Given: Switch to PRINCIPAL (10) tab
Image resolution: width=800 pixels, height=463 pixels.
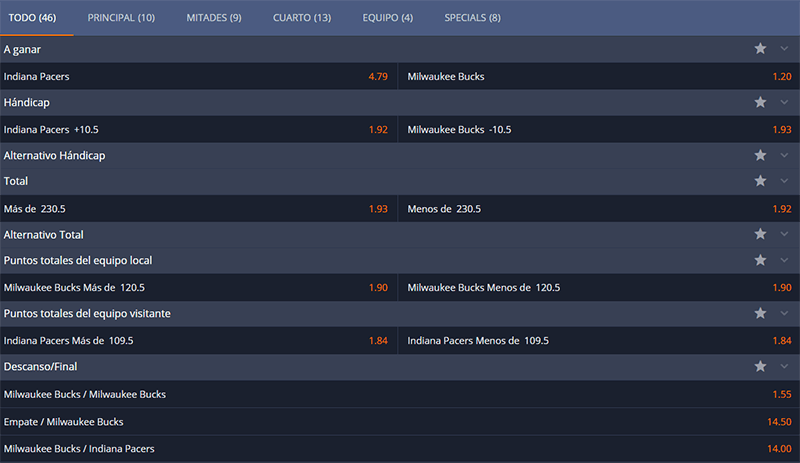Looking at the screenshot, I should coord(121,18).
